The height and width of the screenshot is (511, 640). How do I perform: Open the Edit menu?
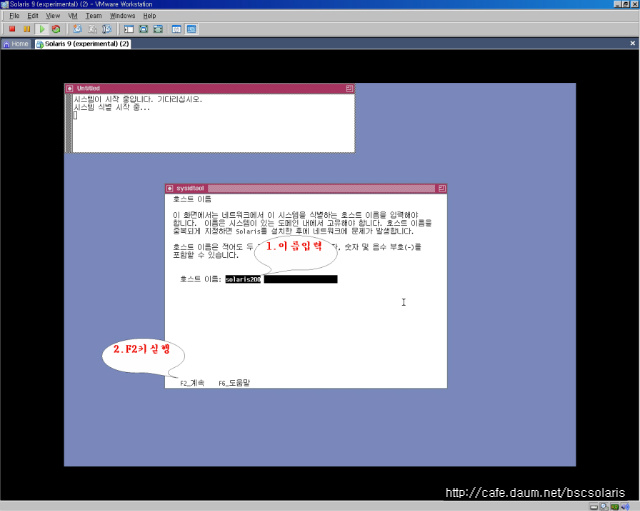(33, 16)
